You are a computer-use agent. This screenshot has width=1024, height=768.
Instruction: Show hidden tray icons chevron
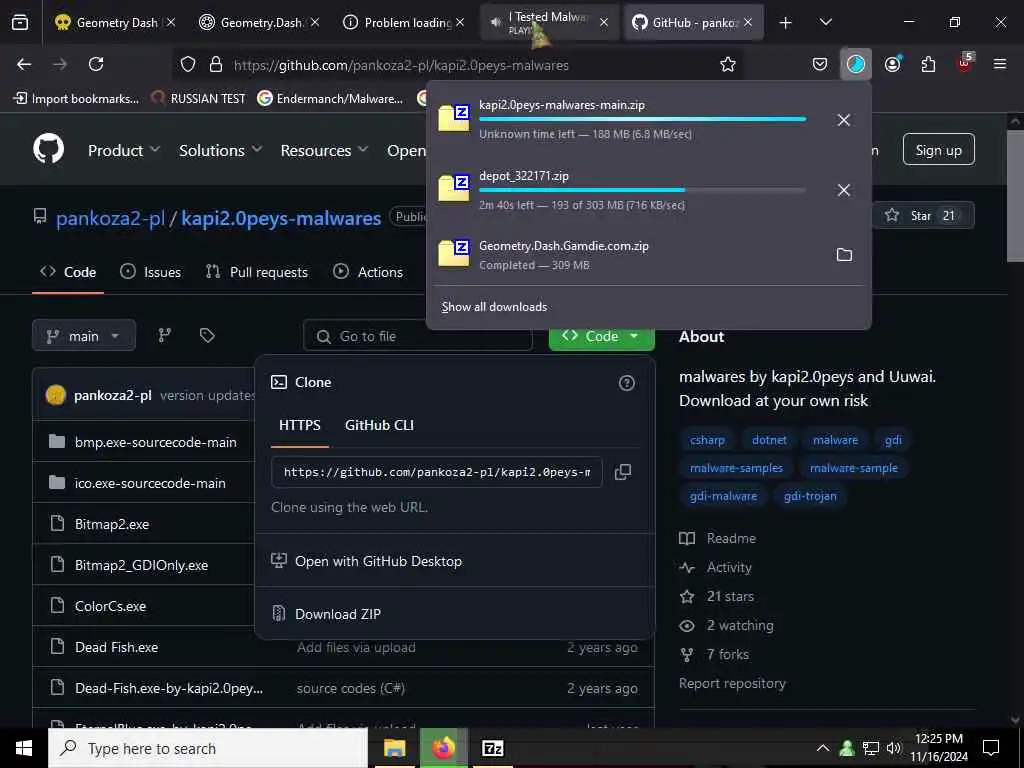[x=822, y=748]
